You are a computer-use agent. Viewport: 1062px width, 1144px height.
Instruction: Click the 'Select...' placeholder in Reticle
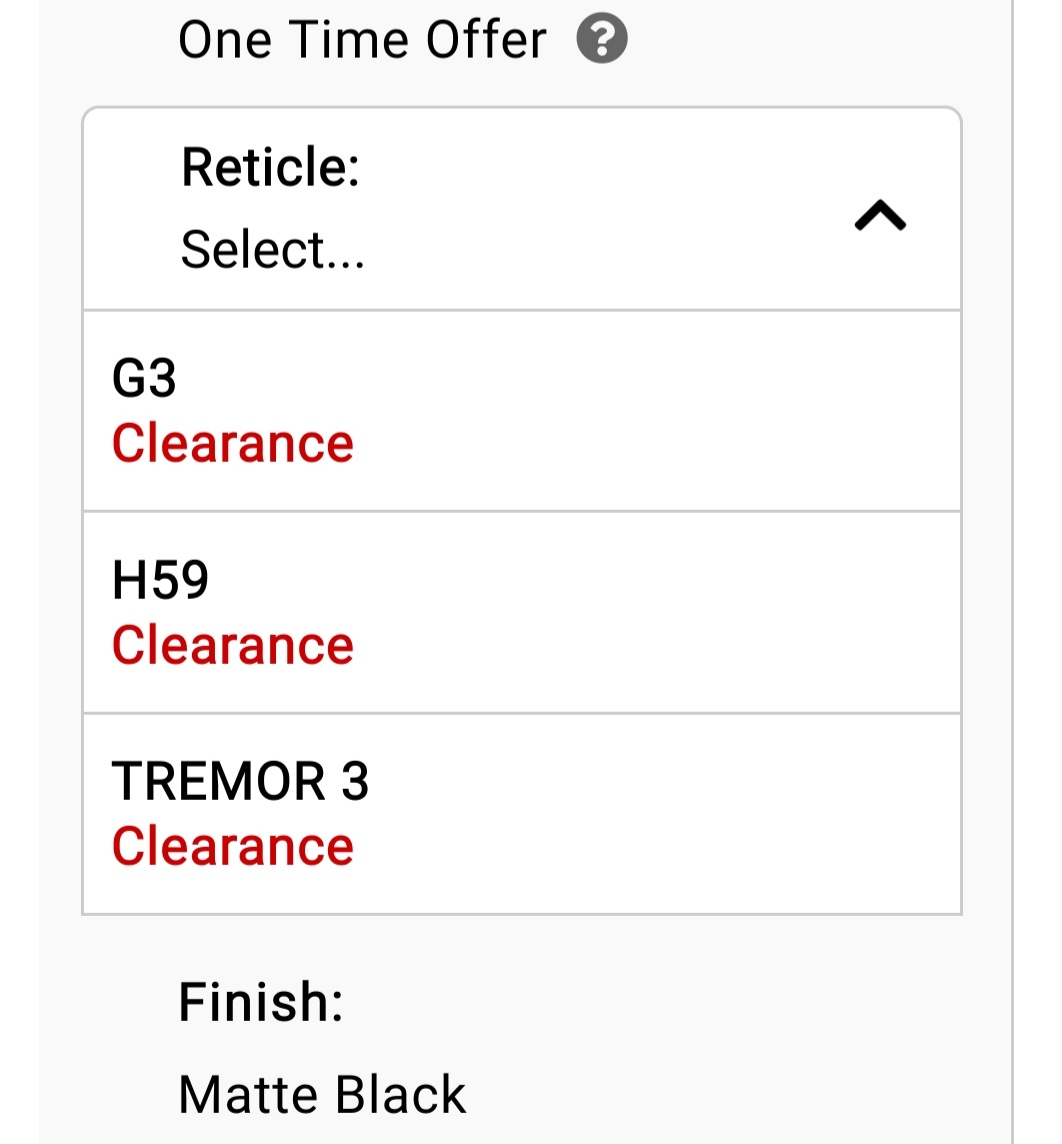tap(272, 249)
